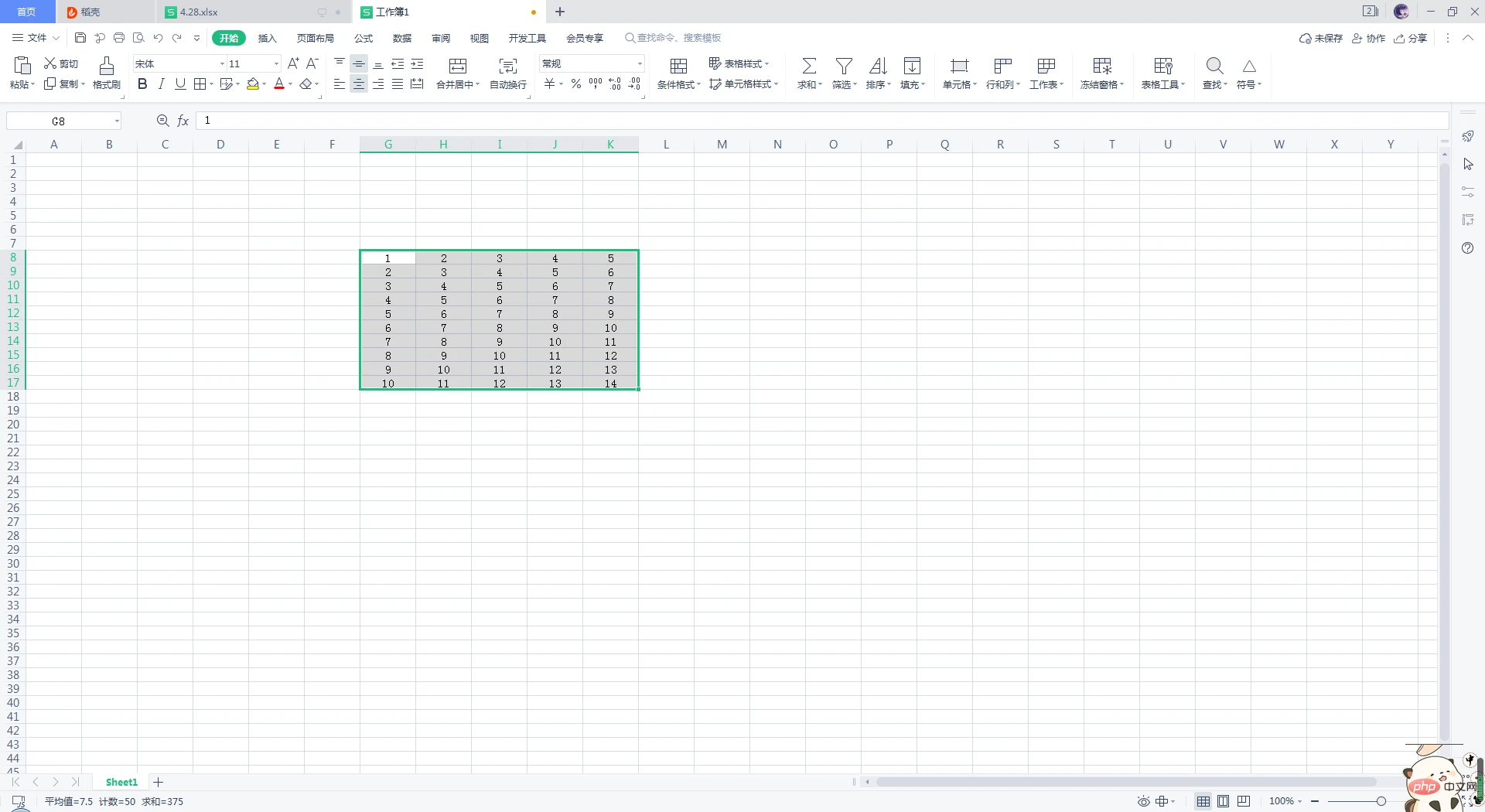Switch to normal view in status bar
Image resolution: width=1485 pixels, height=812 pixels.
pos(1203,801)
